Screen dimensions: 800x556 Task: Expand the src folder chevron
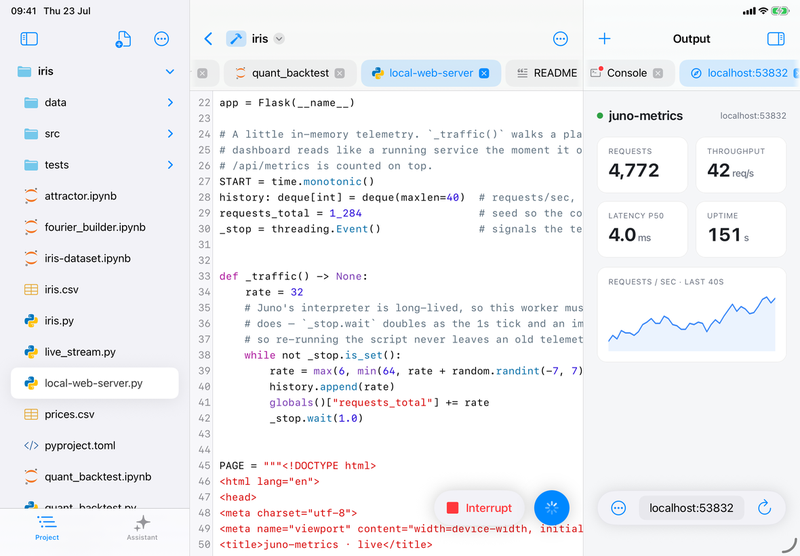[170, 134]
